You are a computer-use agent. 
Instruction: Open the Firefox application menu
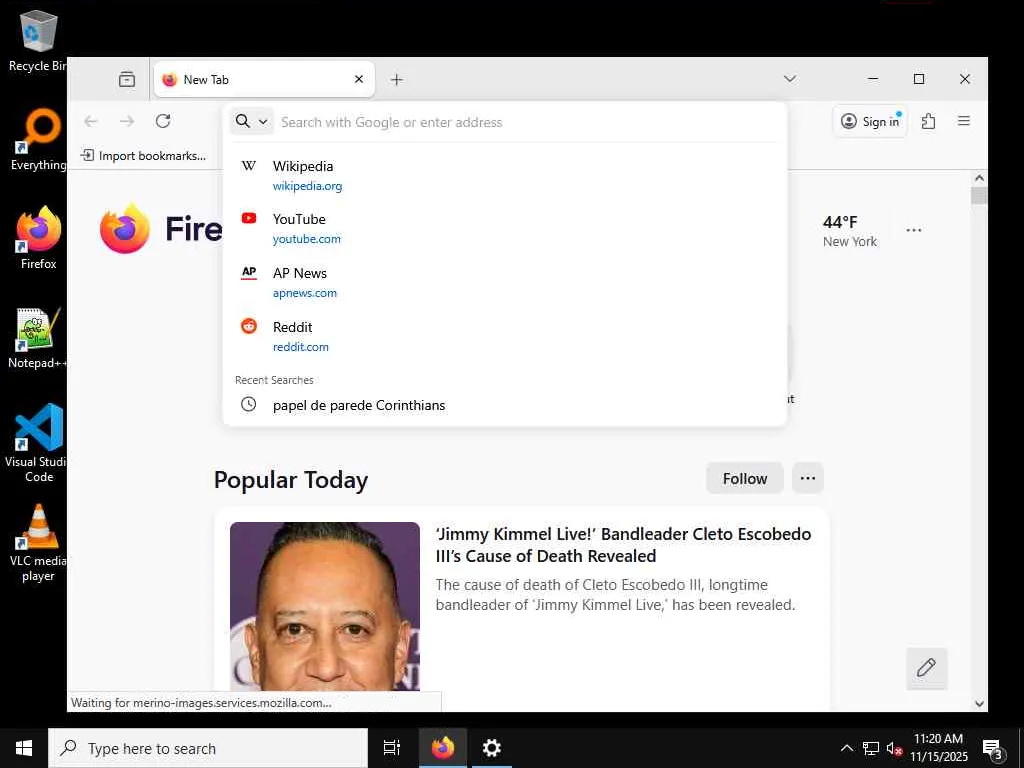[963, 121]
